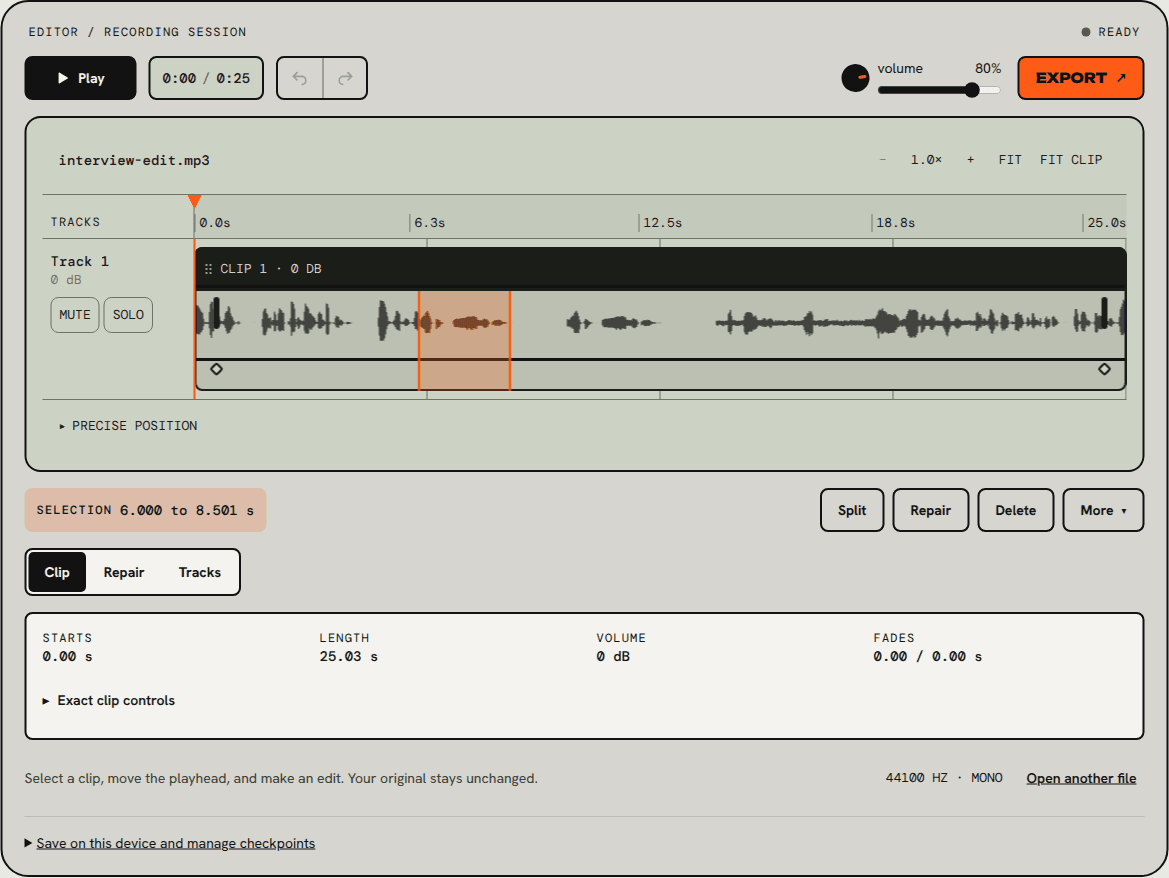Open another file link

point(1081,778)
